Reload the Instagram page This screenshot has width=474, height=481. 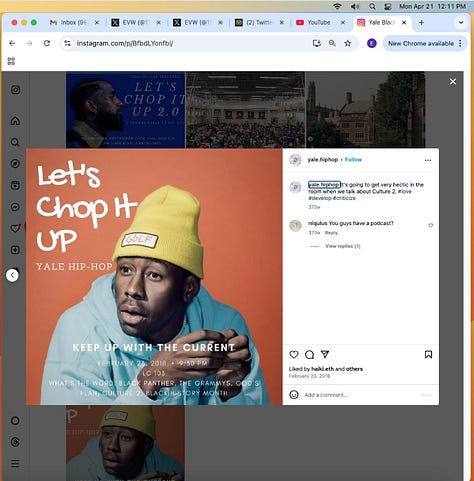click(x=47, y=43)
